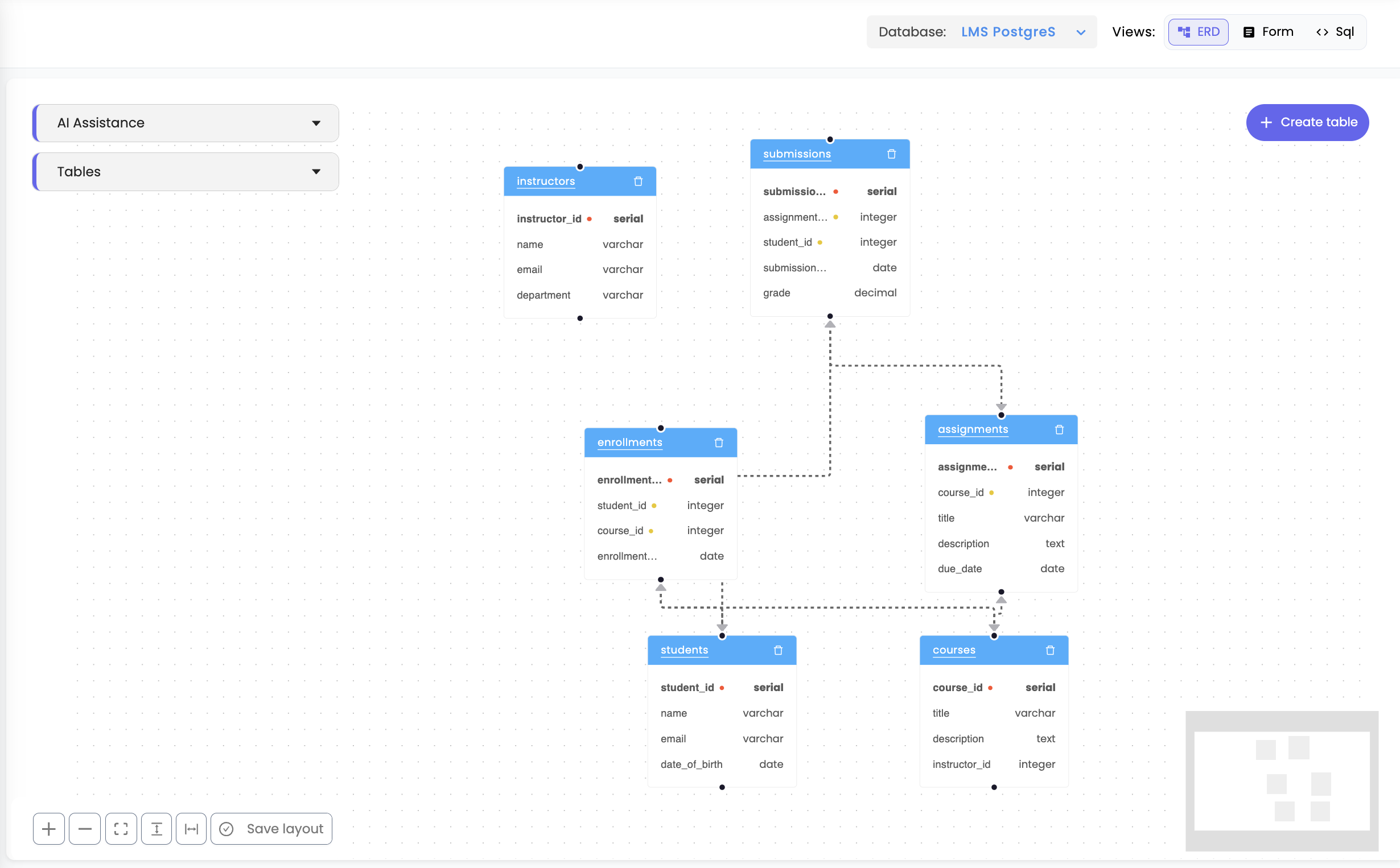
Task: Click the delete icon on the students table
Action: point(778,650)
